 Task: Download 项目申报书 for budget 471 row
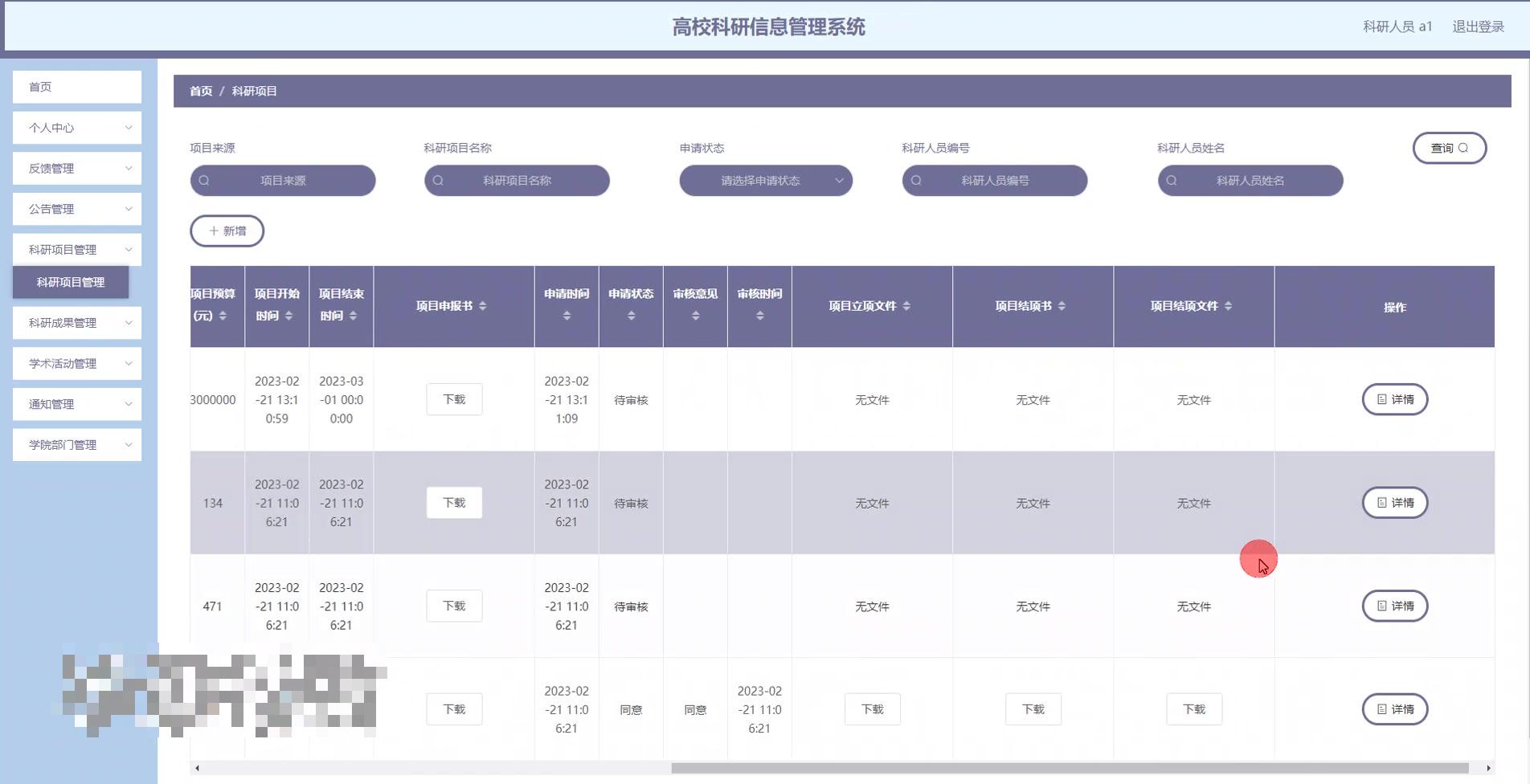click(454, 606)
